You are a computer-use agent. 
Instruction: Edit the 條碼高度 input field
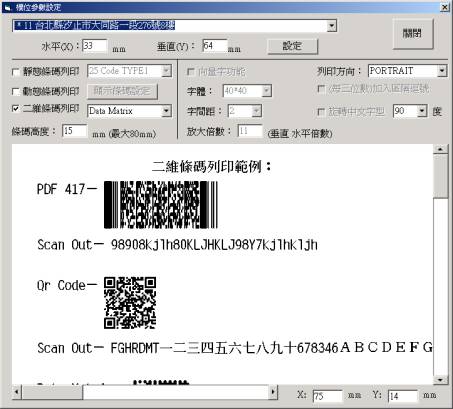click(75, 131)
